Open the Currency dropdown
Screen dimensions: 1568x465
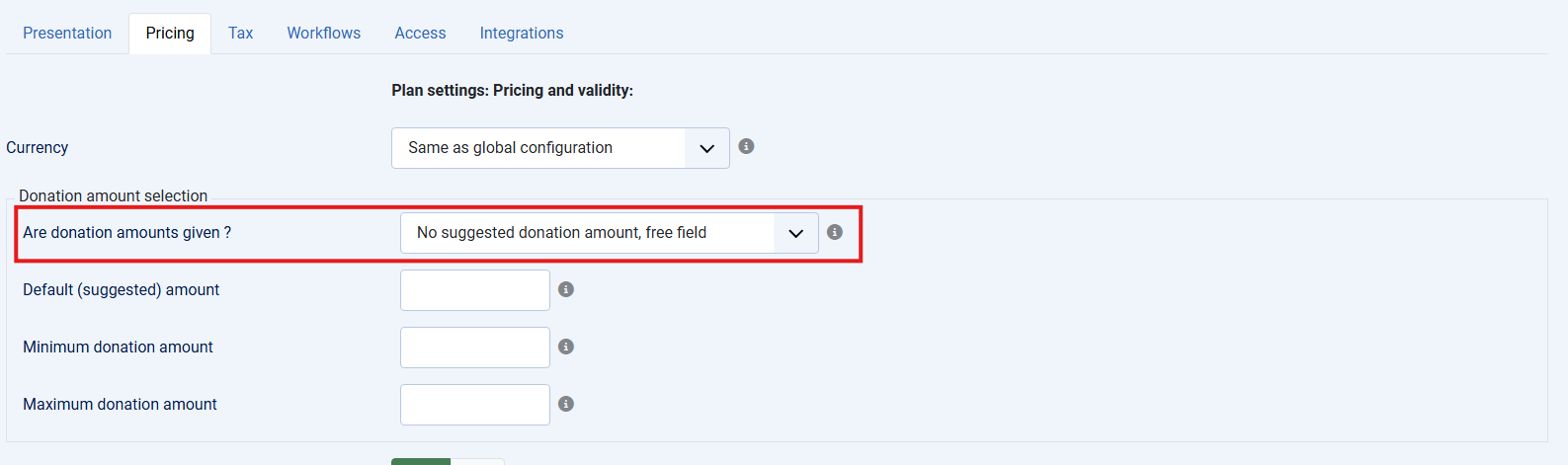(x=560, y=148)
